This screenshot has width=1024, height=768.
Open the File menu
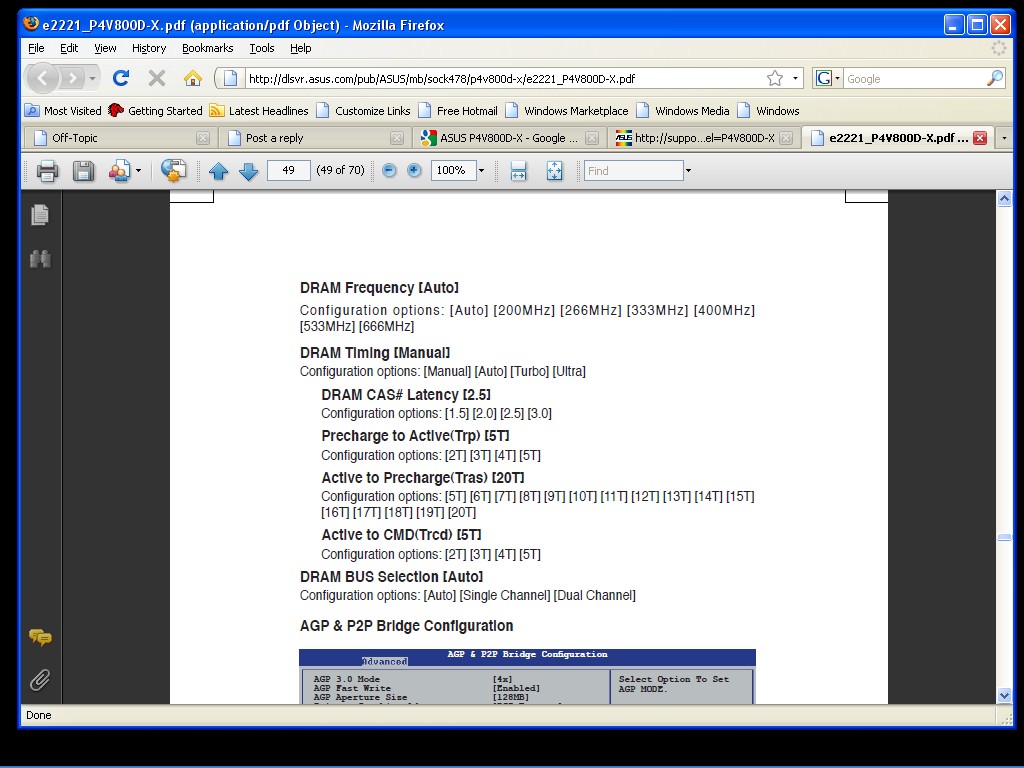[36, 48]
